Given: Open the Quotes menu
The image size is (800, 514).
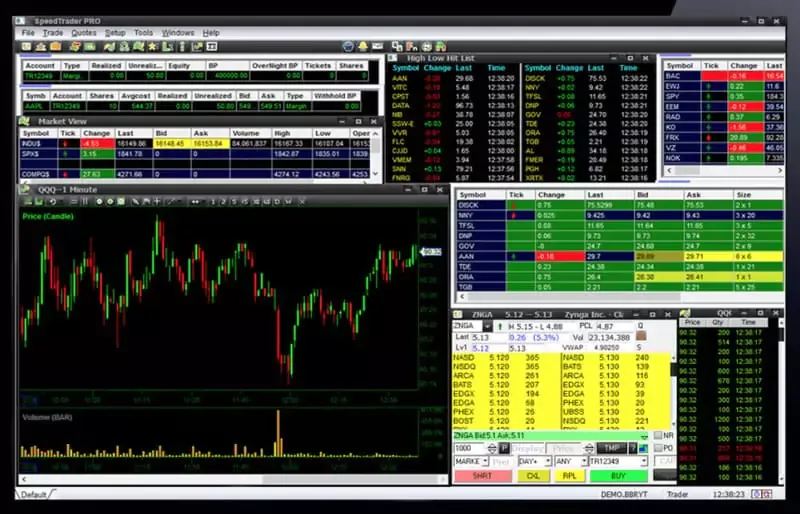Looking at the screenshot, I should pyautogui.click(x=84, y=33).
